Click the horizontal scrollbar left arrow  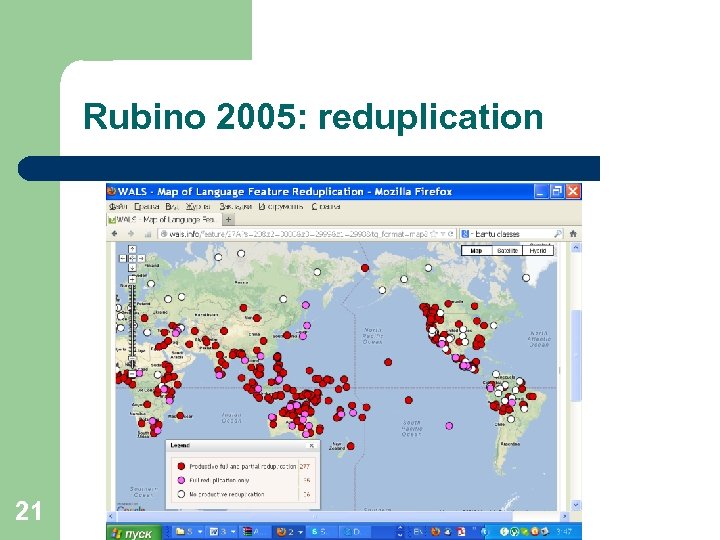point(111,516)
